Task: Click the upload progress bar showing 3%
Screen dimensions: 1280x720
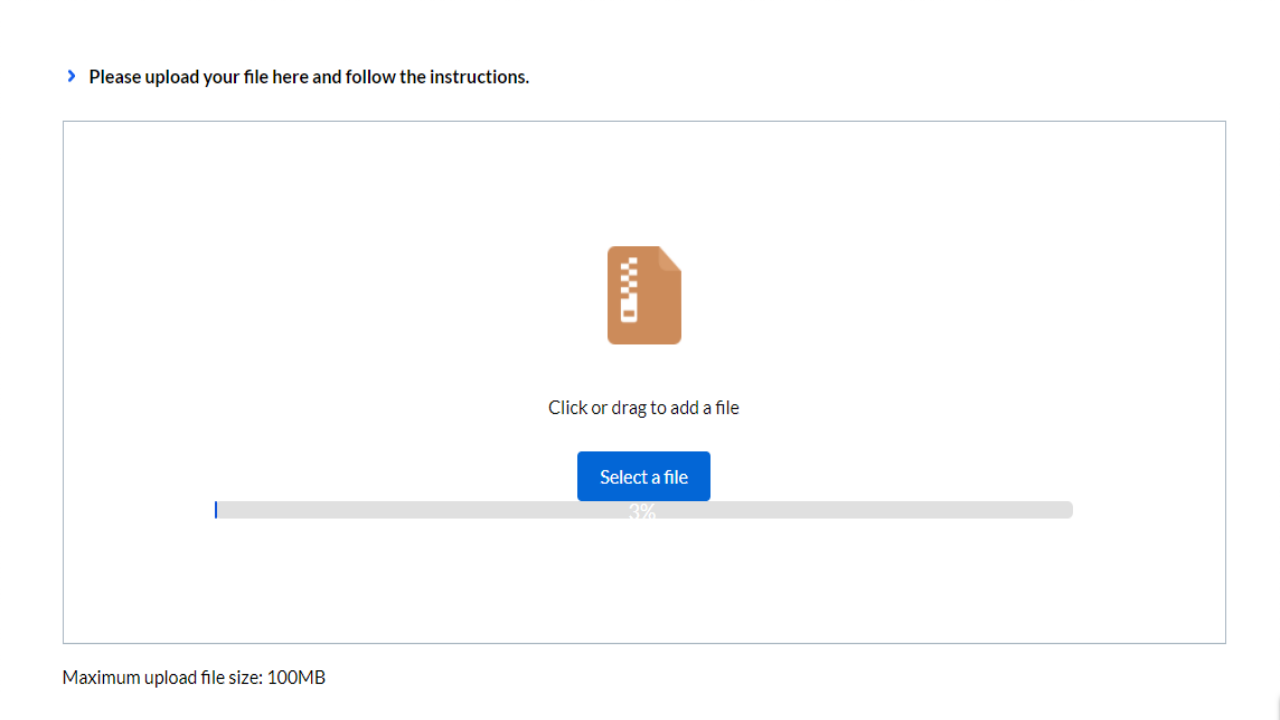Action: pyautogui.click(x=643, y=510)
